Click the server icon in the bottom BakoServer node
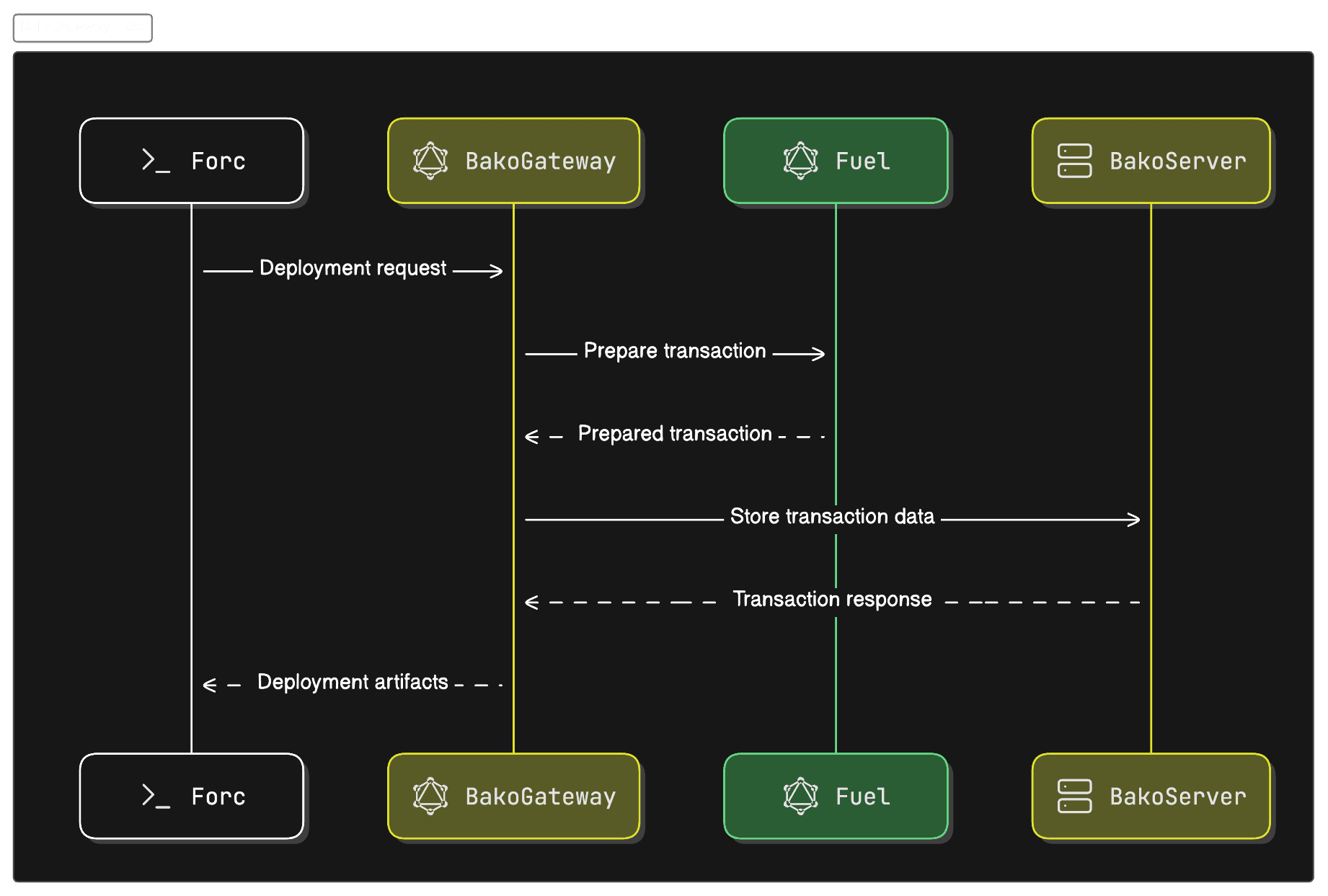This screenshot has width=1328, height=896. pyautogui.click(x=1074, y=797)
